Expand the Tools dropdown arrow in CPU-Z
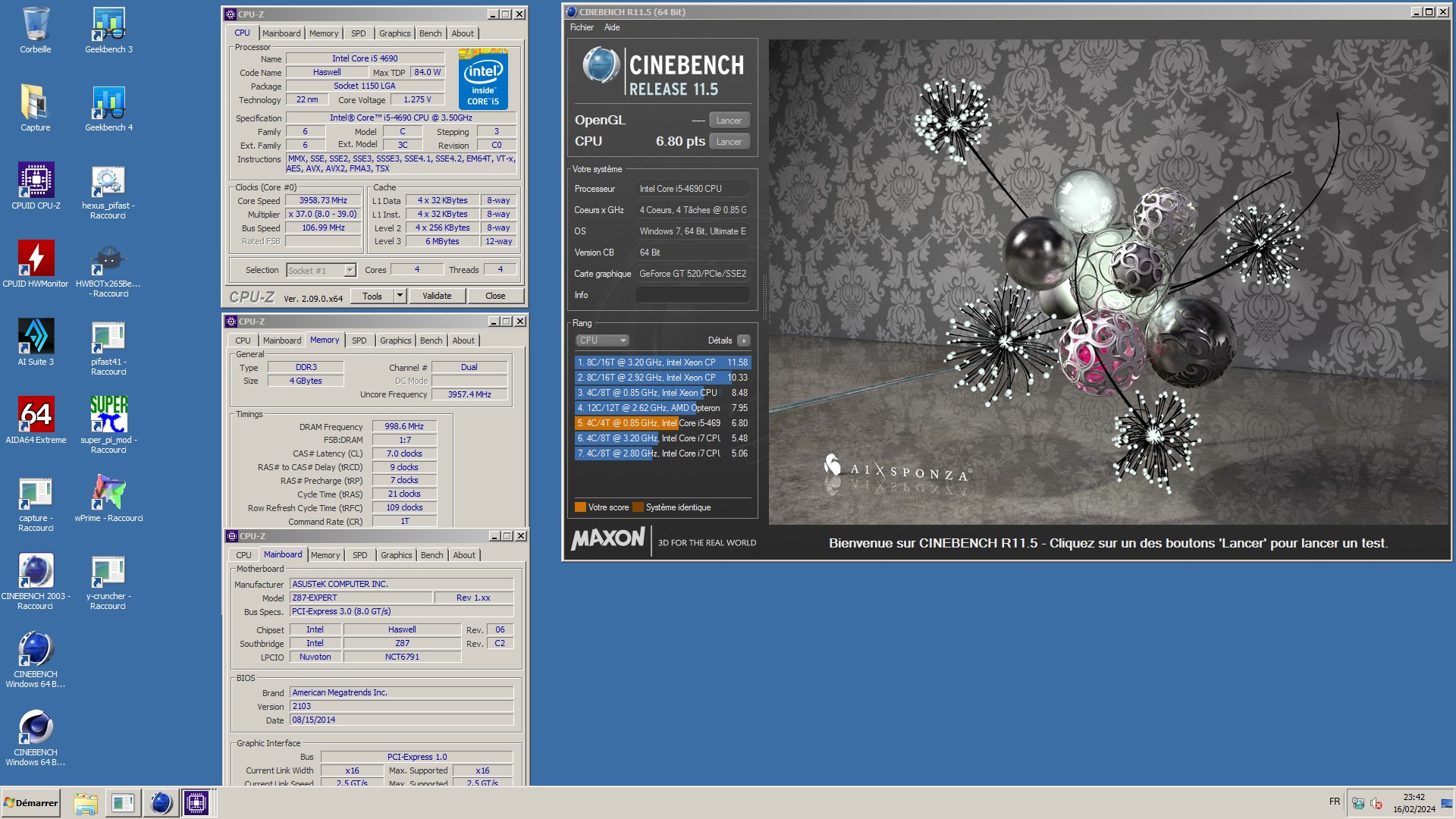 400,296
